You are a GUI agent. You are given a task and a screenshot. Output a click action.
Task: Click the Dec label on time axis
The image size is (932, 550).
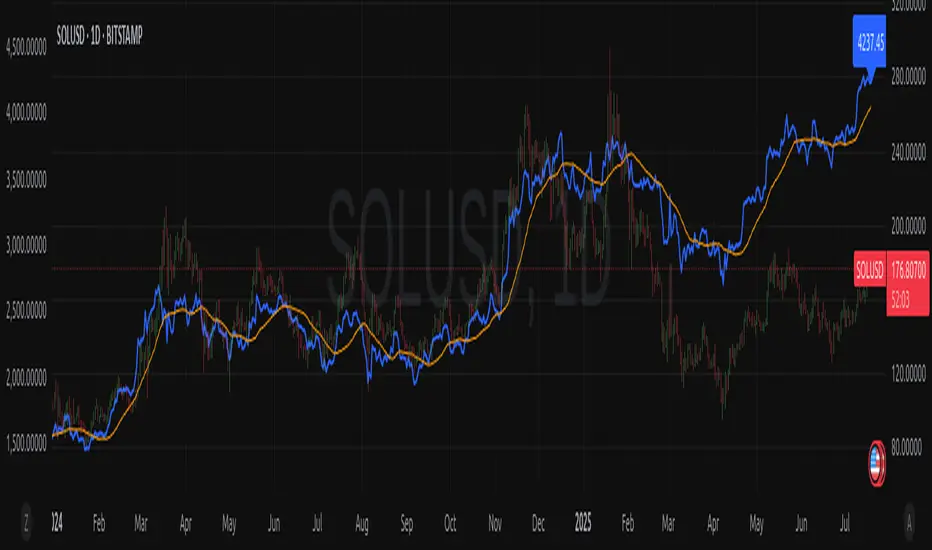538,523
